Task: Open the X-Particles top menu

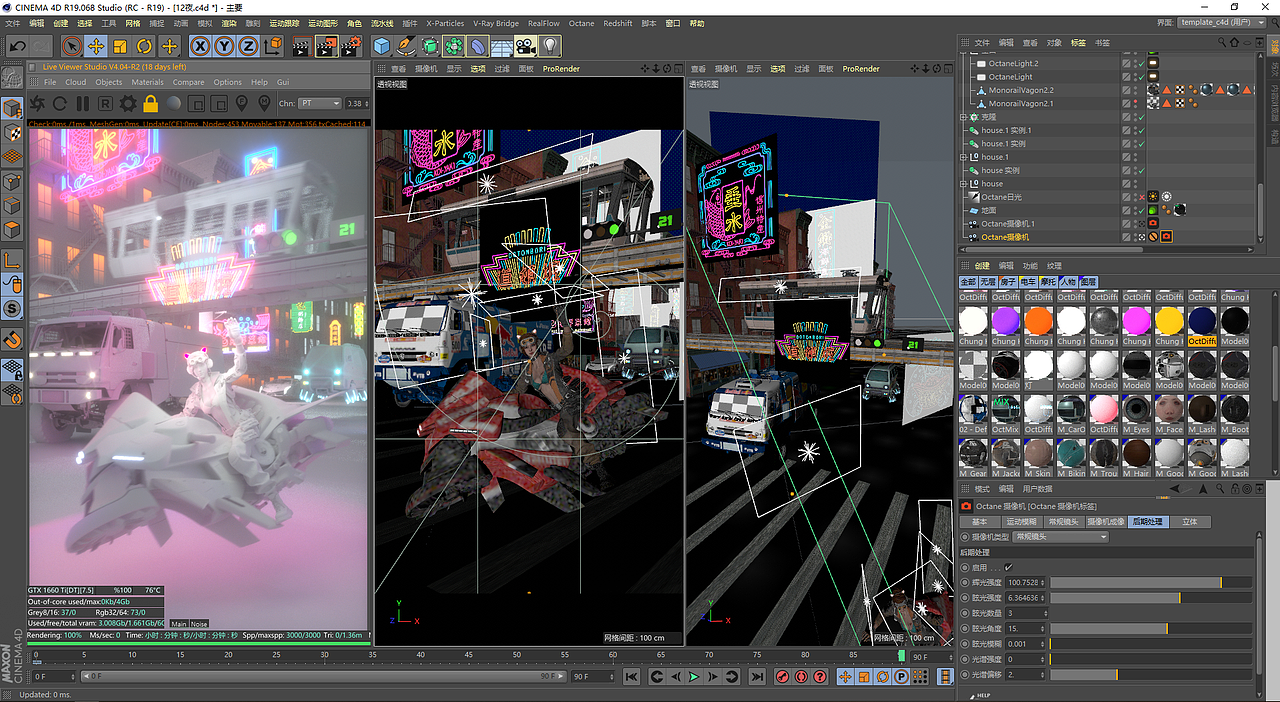Action: point(445,23)
